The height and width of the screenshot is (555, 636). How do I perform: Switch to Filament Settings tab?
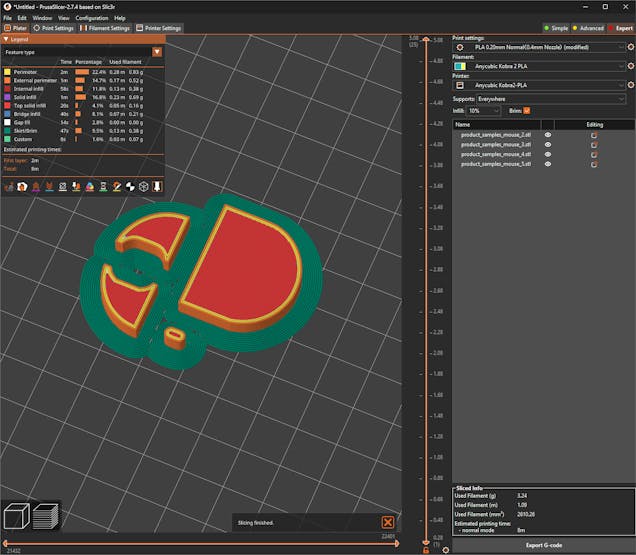point(104,28)
